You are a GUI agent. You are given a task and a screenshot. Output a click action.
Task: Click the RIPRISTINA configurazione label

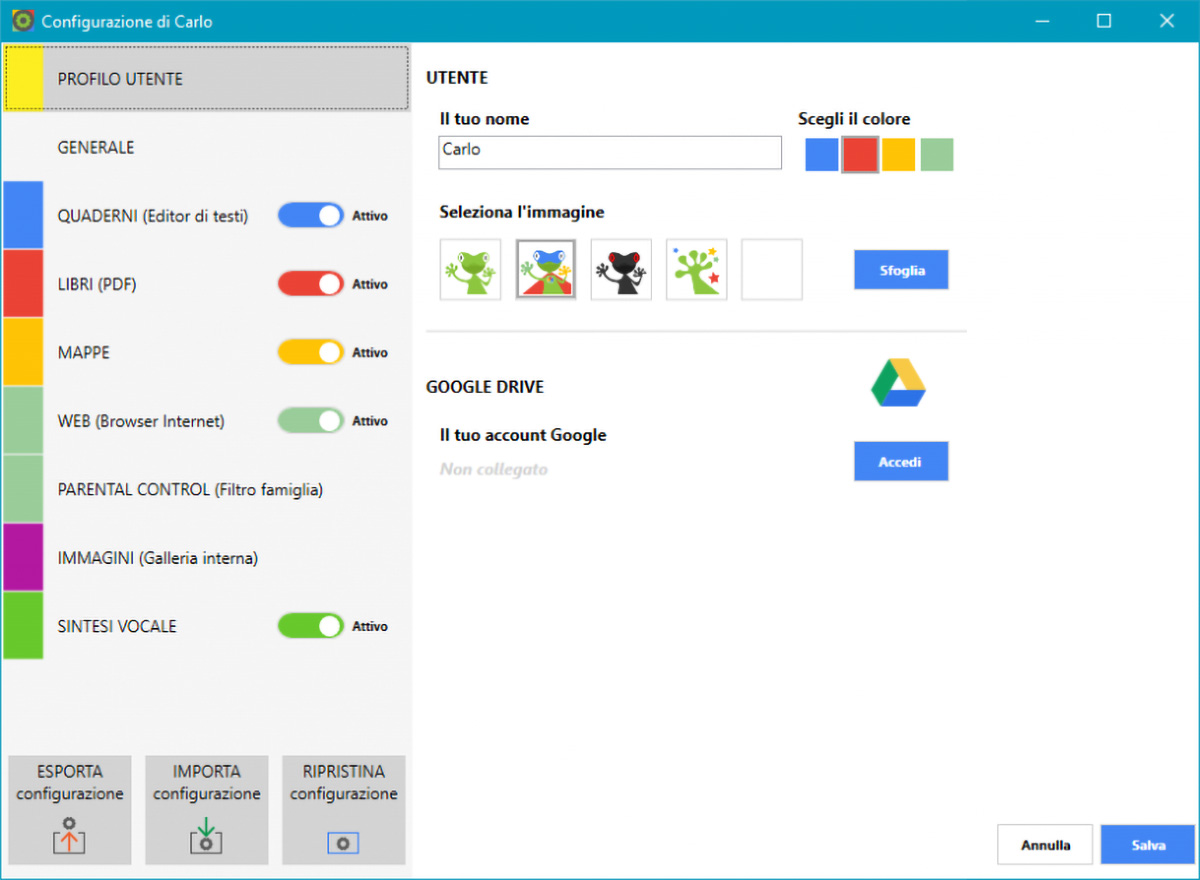click(344, 783)
